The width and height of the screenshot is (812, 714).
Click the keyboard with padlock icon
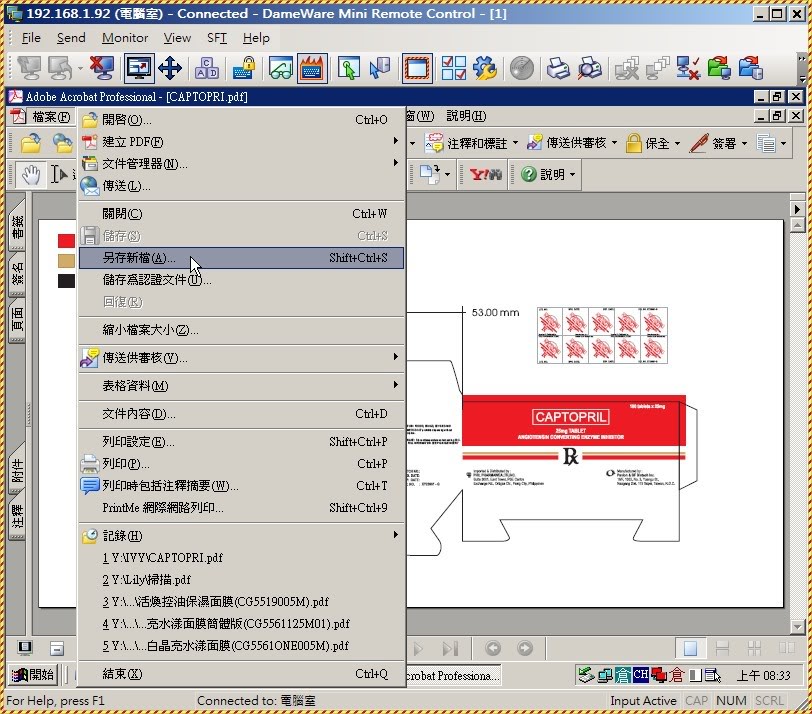(243, 68)
